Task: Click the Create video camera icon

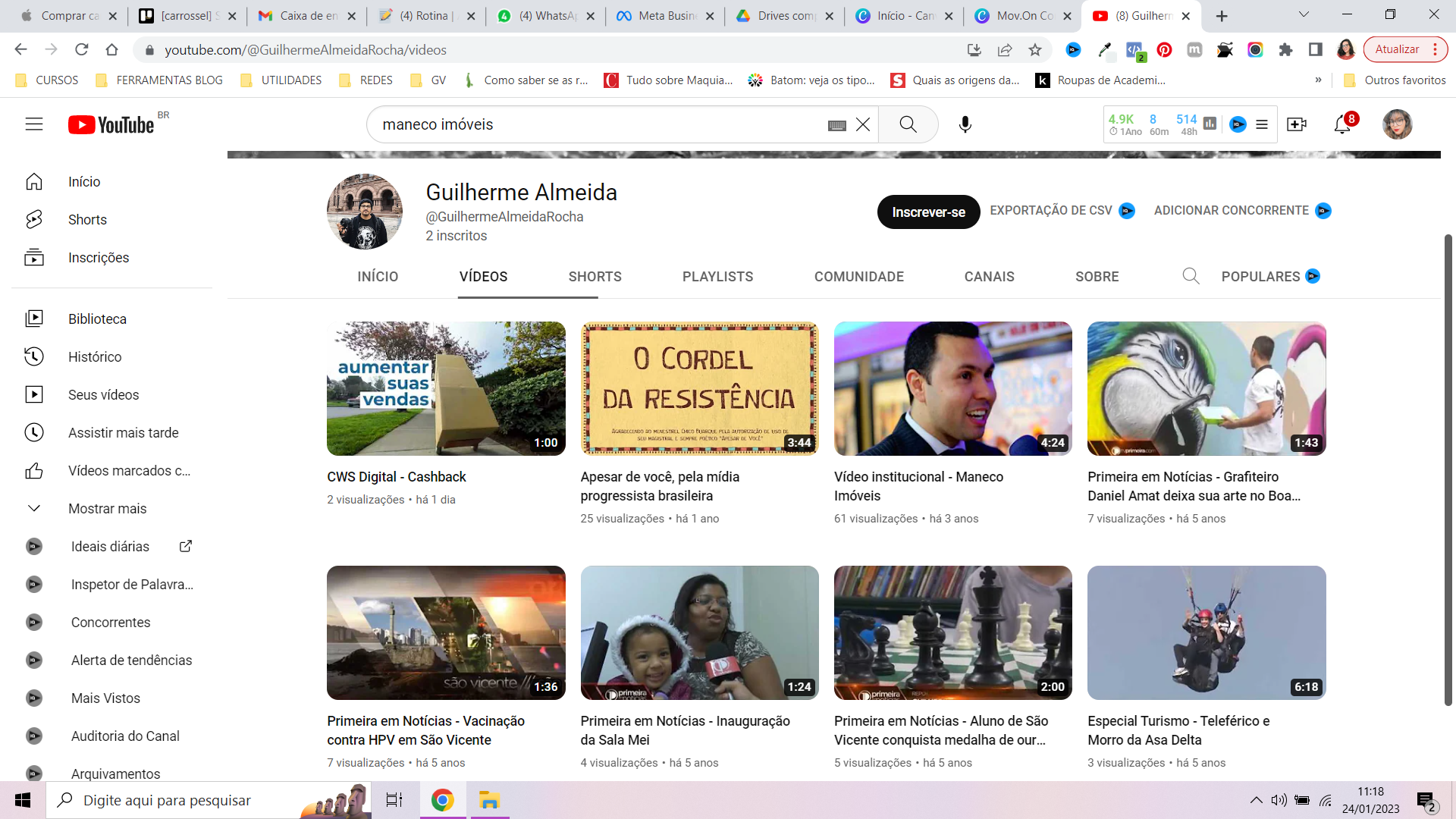Action: 1297,124
